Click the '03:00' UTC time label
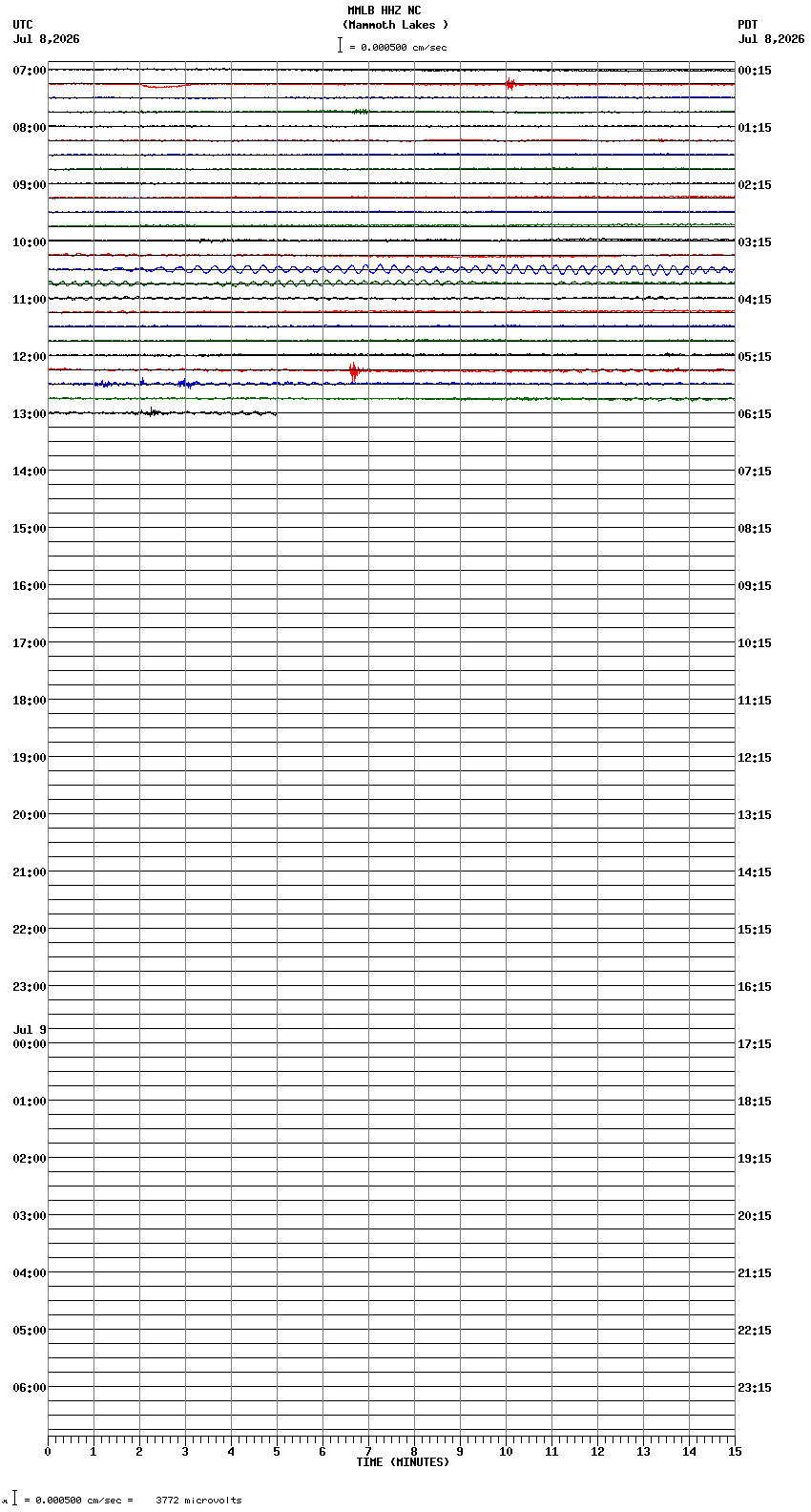811x1512 pixels. pos(30,1216)
